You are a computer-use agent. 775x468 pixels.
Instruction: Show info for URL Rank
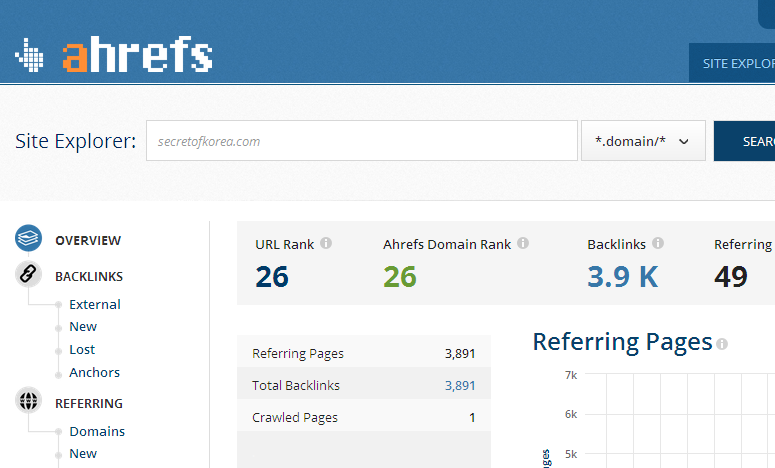[x=326, y=243]
